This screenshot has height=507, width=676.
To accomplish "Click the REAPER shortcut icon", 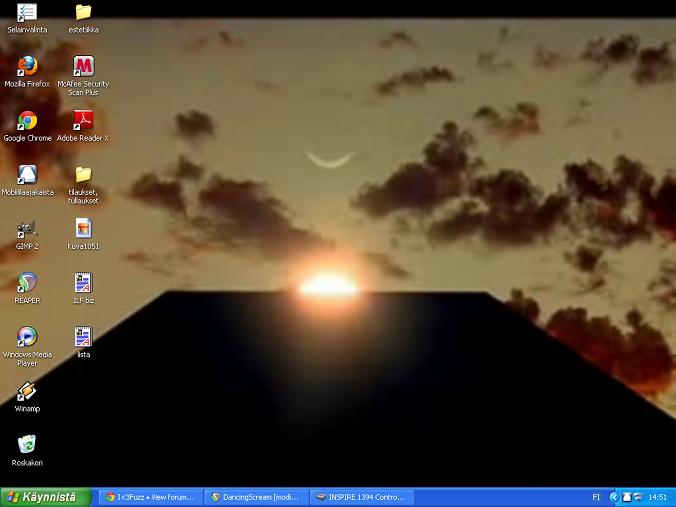I will click(27, 284).
